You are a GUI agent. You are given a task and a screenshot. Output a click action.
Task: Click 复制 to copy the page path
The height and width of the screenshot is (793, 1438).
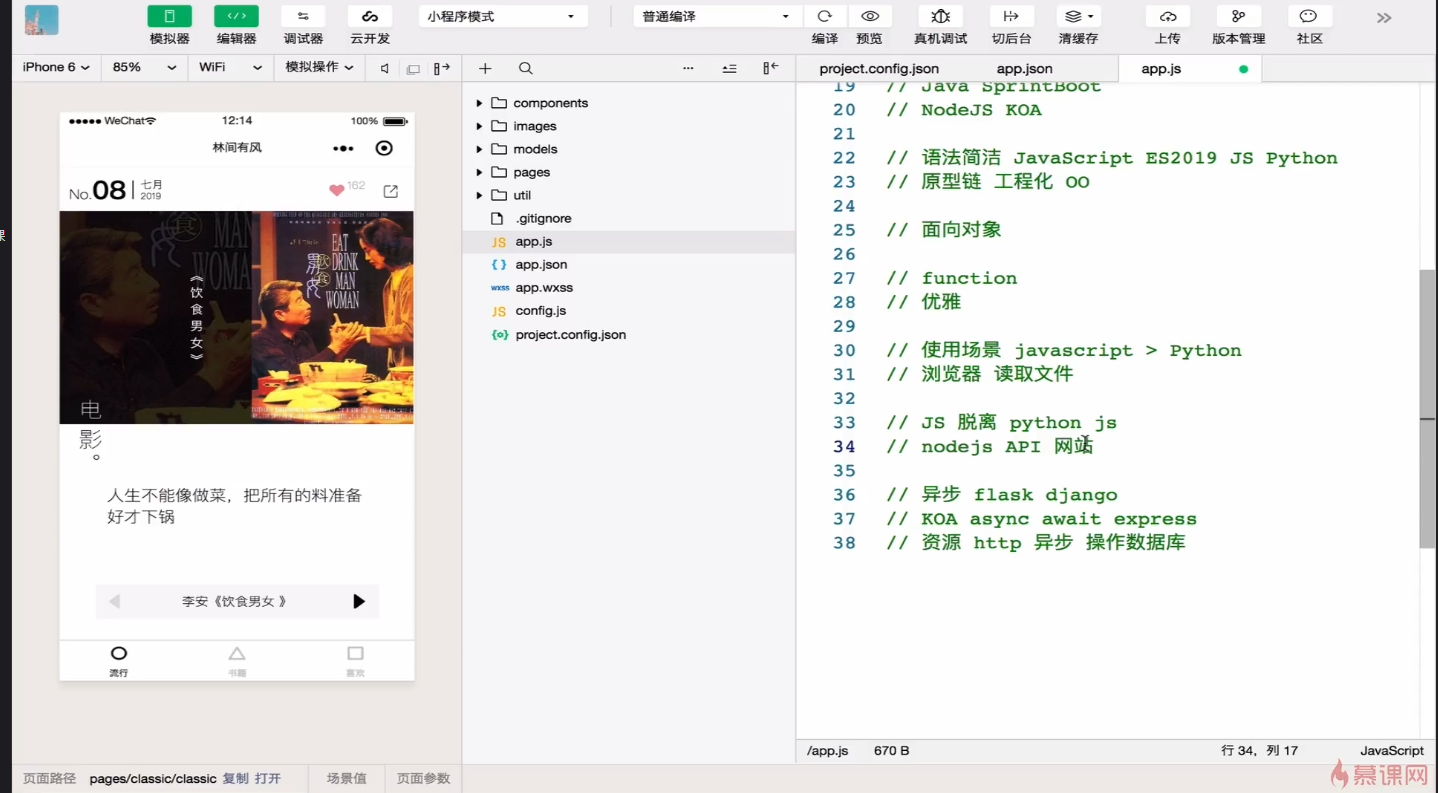[x=235, y=778]
